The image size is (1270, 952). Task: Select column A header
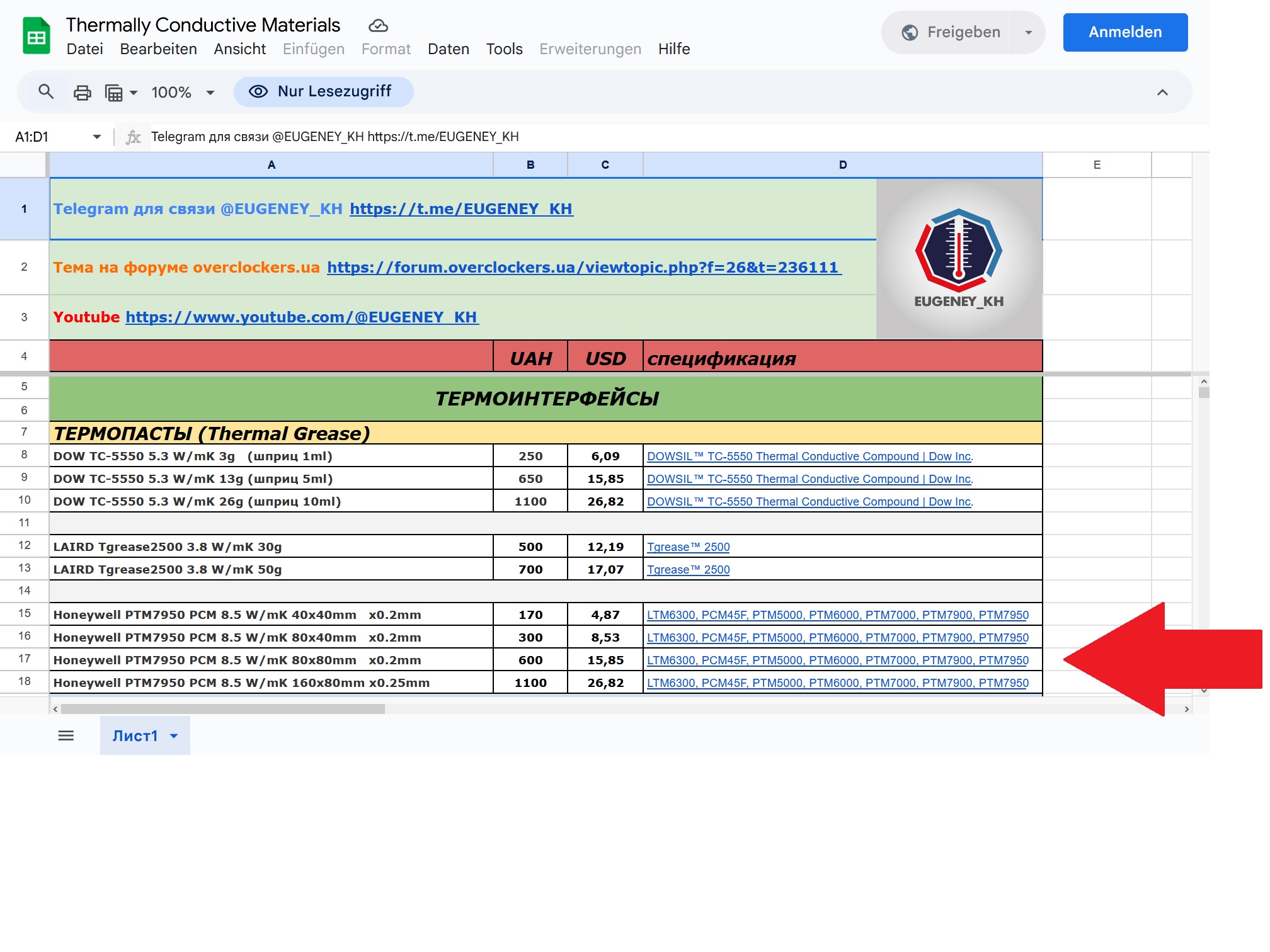[272, 165]
